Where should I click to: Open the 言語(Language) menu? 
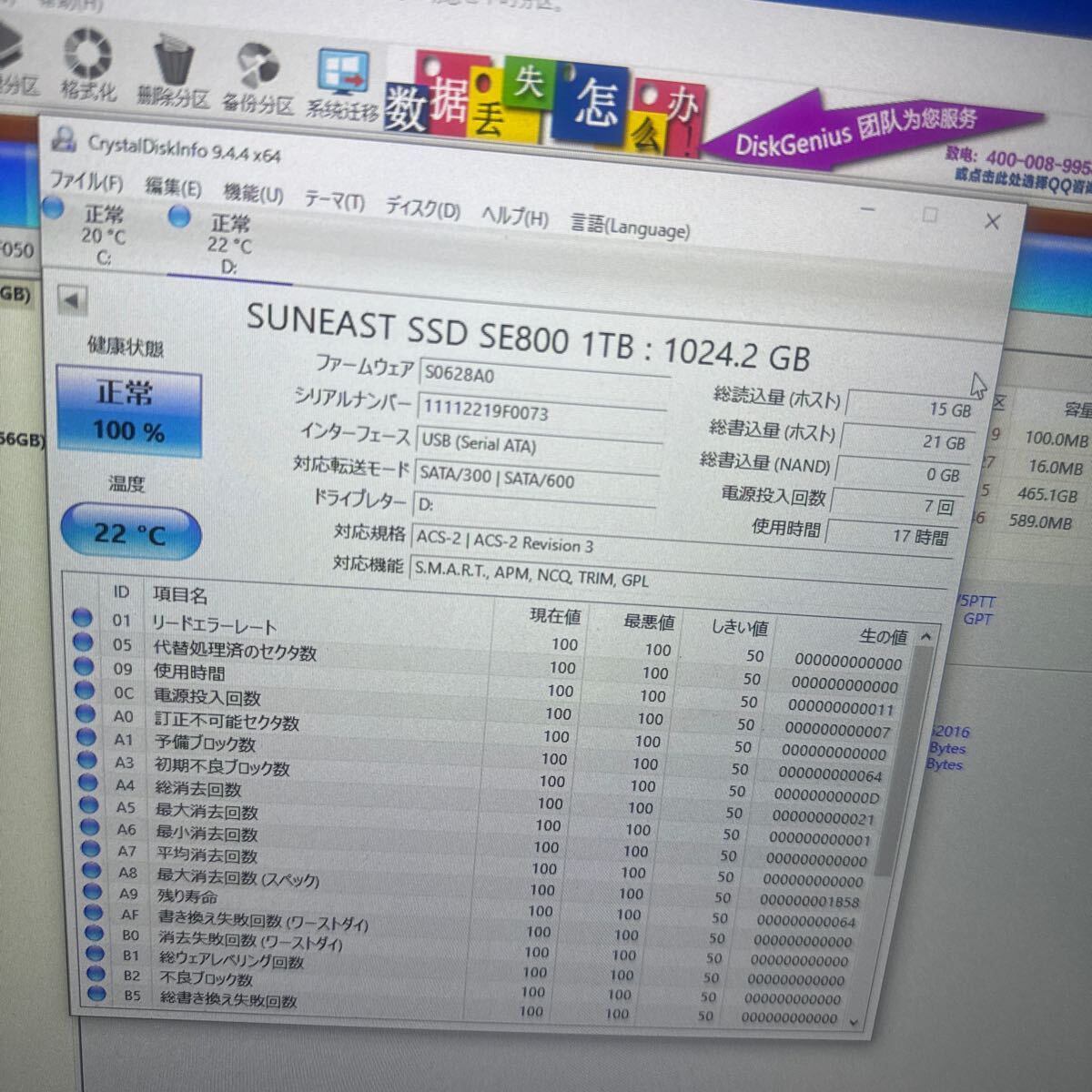tap(630, 225)
